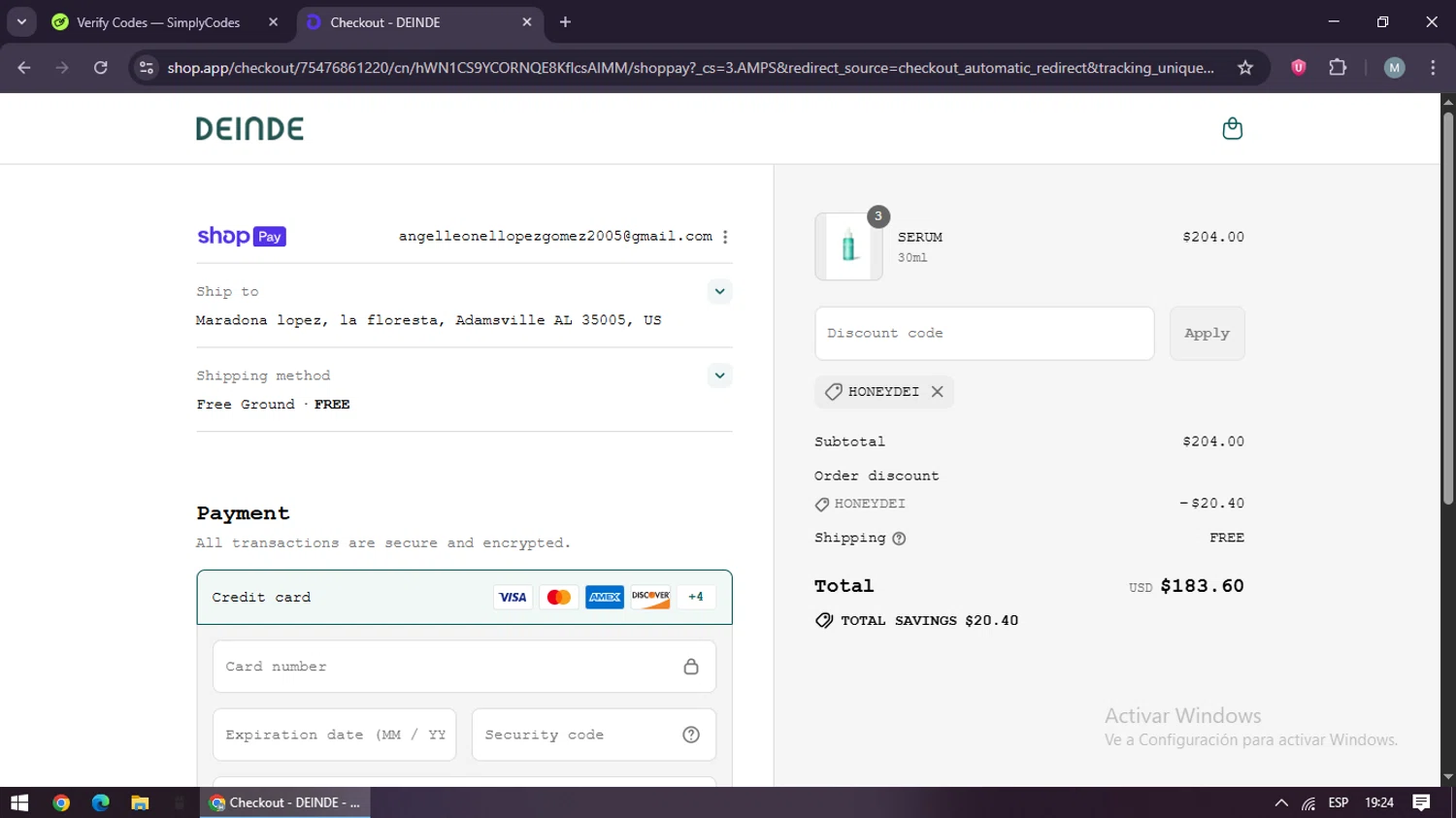The height and width of the screenshot is (818, 1456).
Task: Open the network Wi-Fi tray icon
Action: 1308,802
